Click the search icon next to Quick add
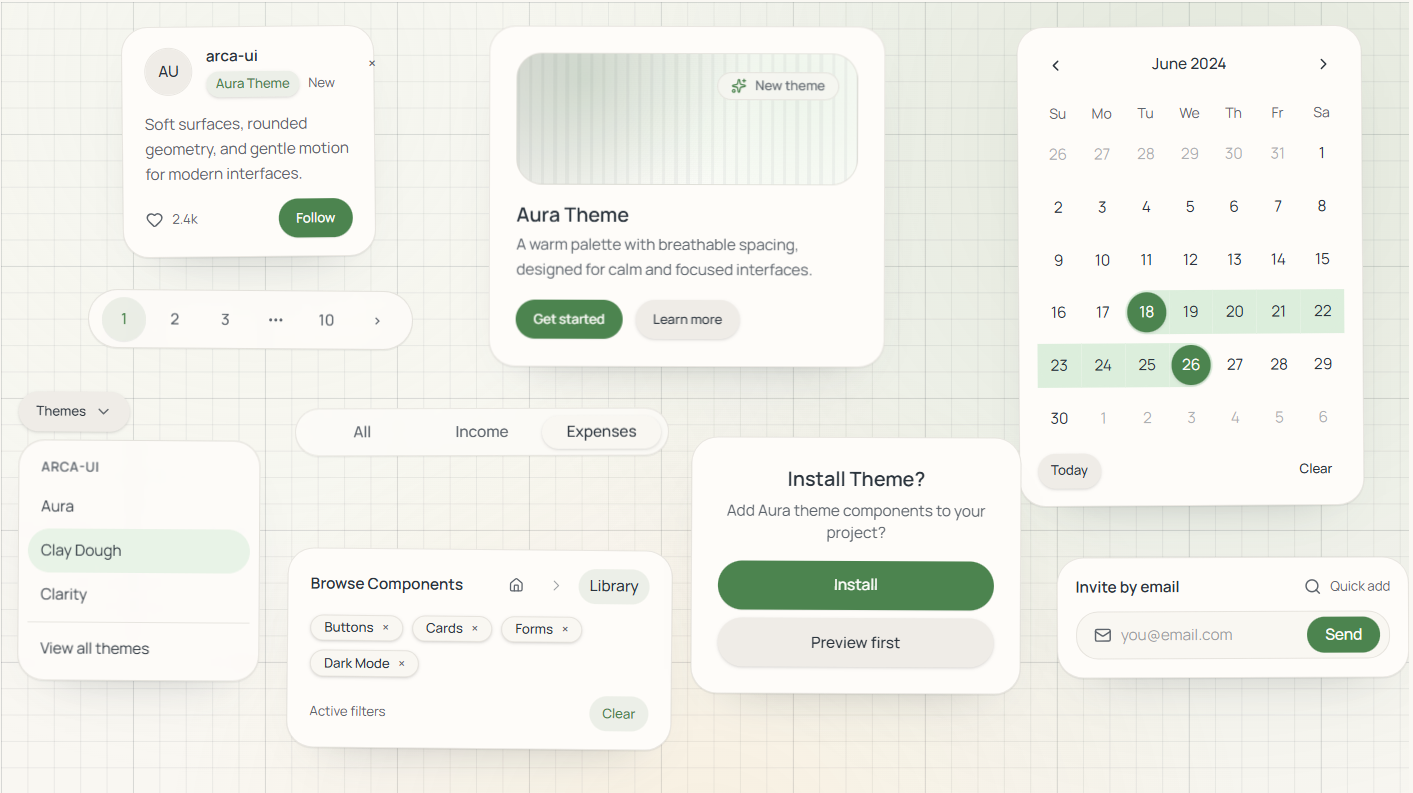This screenshot has height=793, width=1413. pos(1311,586)
